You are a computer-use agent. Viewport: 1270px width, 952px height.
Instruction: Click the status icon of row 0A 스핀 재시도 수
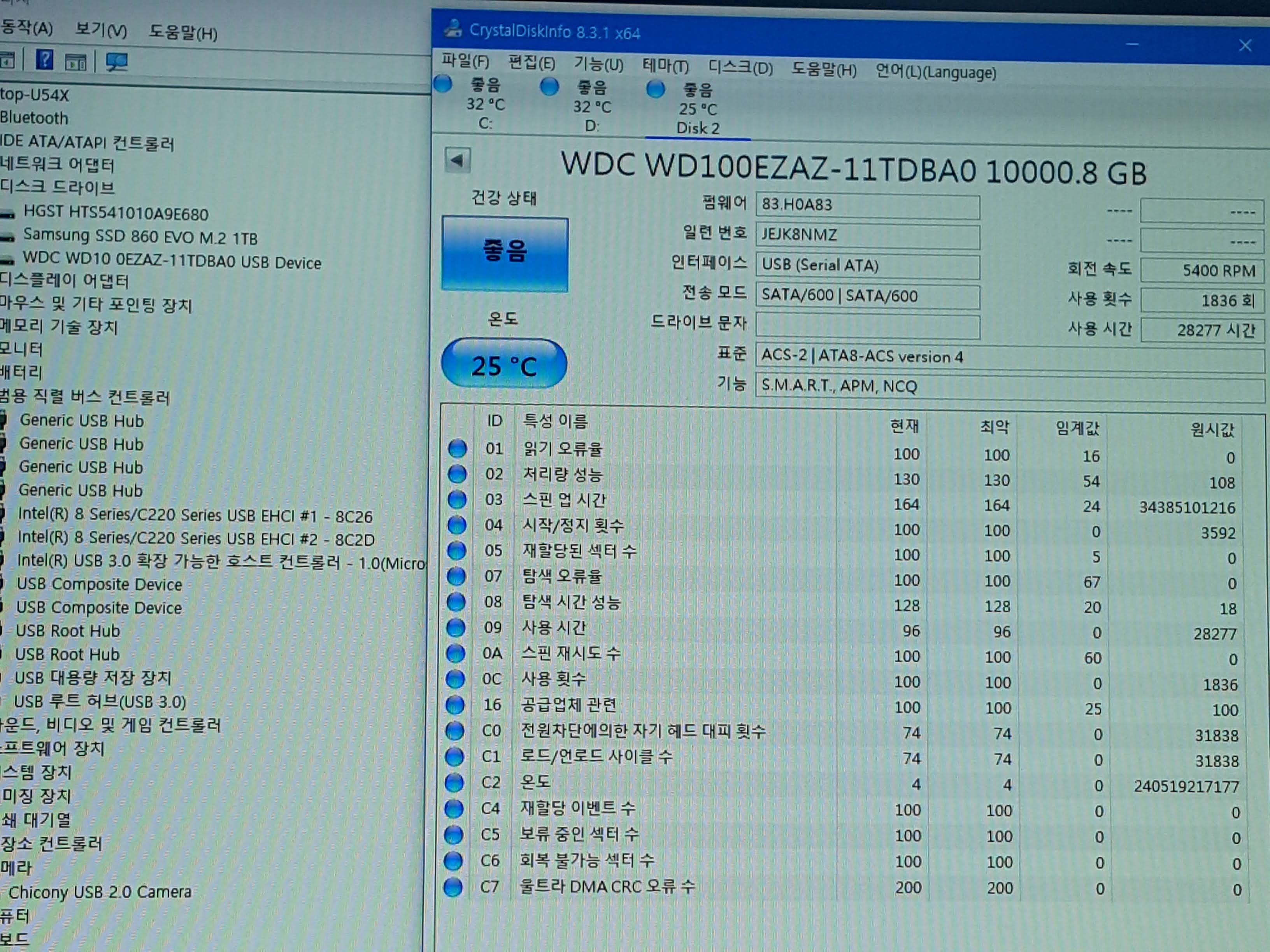click(x=456, y=653)
